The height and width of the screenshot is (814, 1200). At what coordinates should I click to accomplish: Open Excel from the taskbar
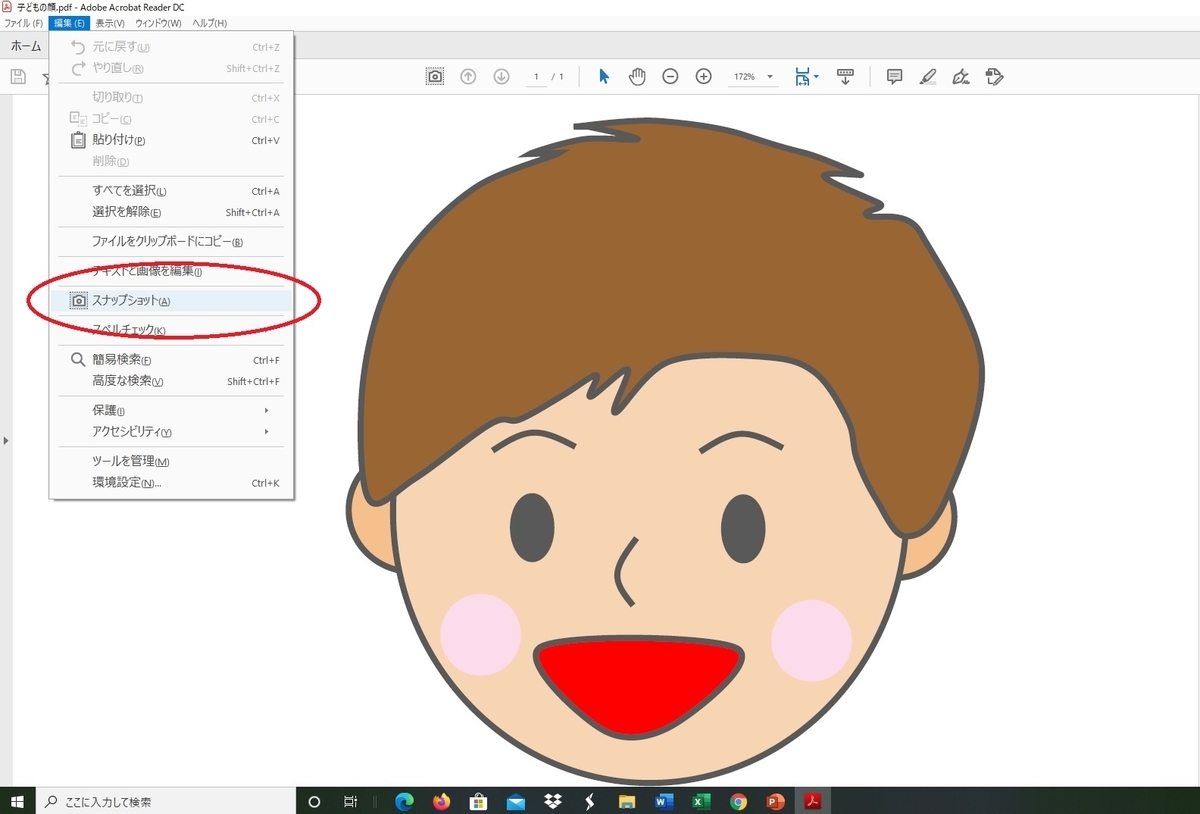701,801
